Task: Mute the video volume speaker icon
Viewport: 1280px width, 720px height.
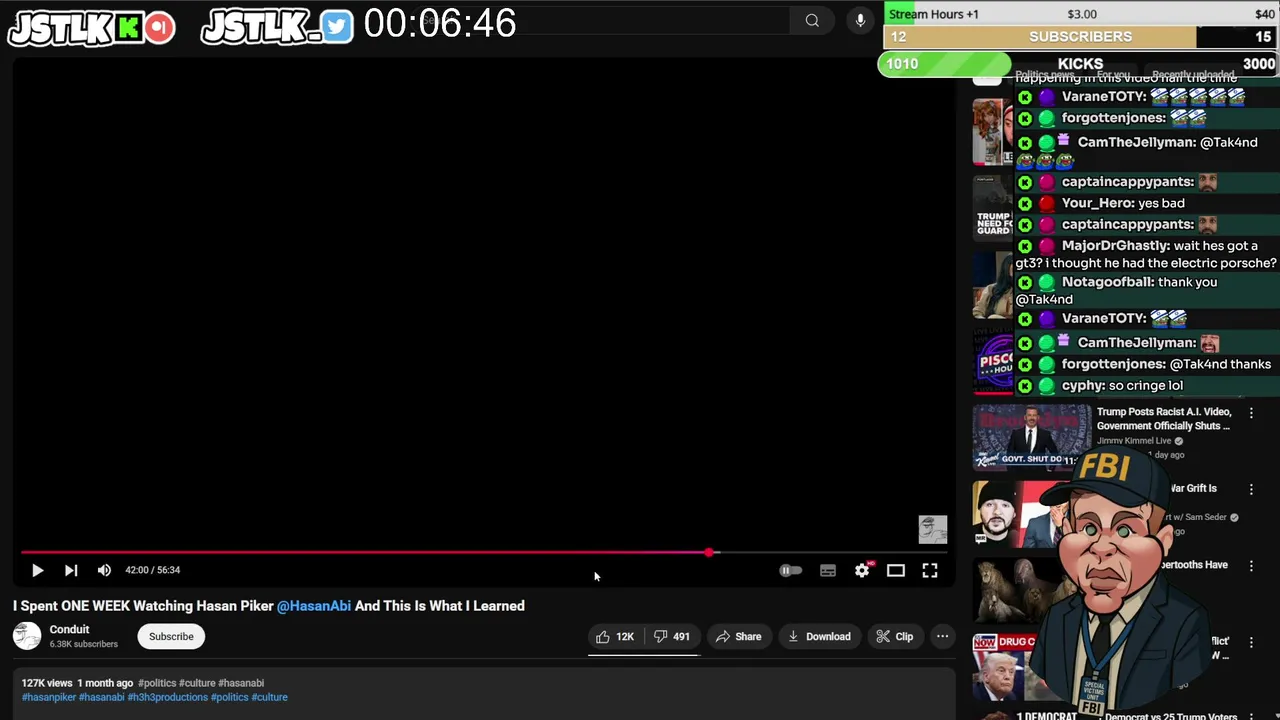Action: coord(104,570)
